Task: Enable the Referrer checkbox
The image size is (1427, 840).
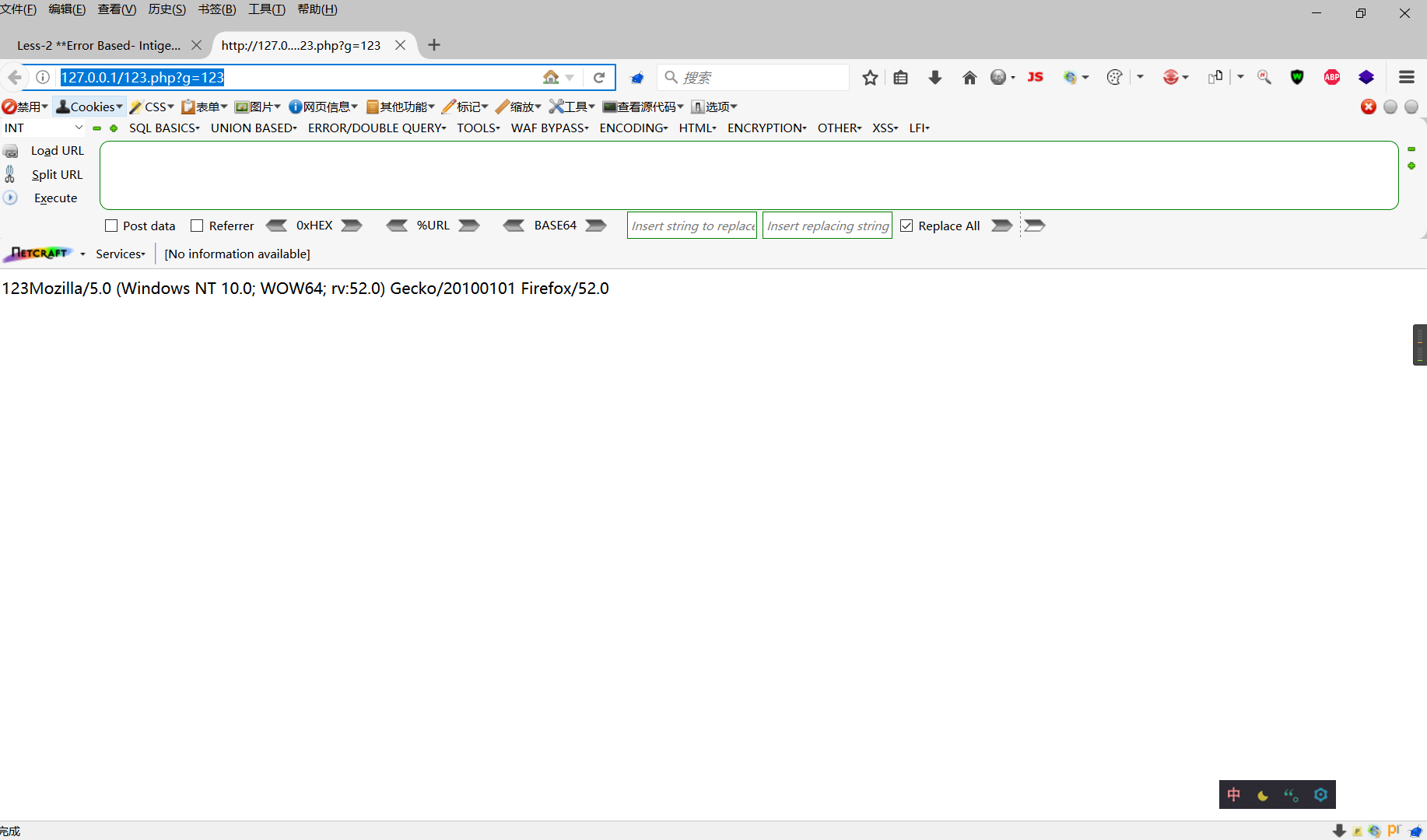Action: click(x=197, y=225)
